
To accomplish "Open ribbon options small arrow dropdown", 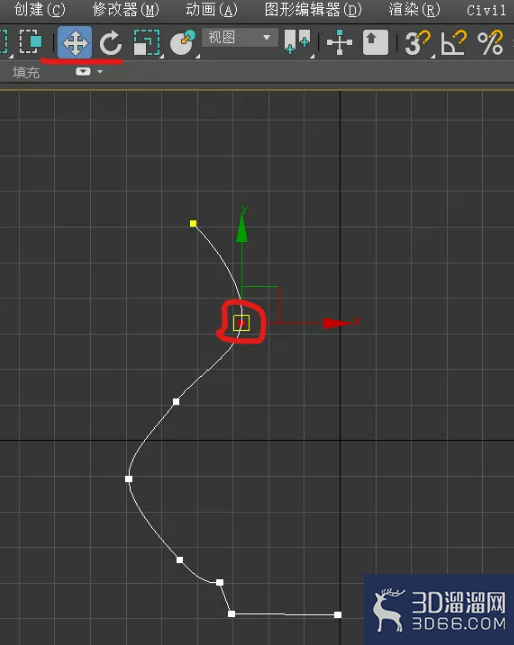I will coord(100,72).
